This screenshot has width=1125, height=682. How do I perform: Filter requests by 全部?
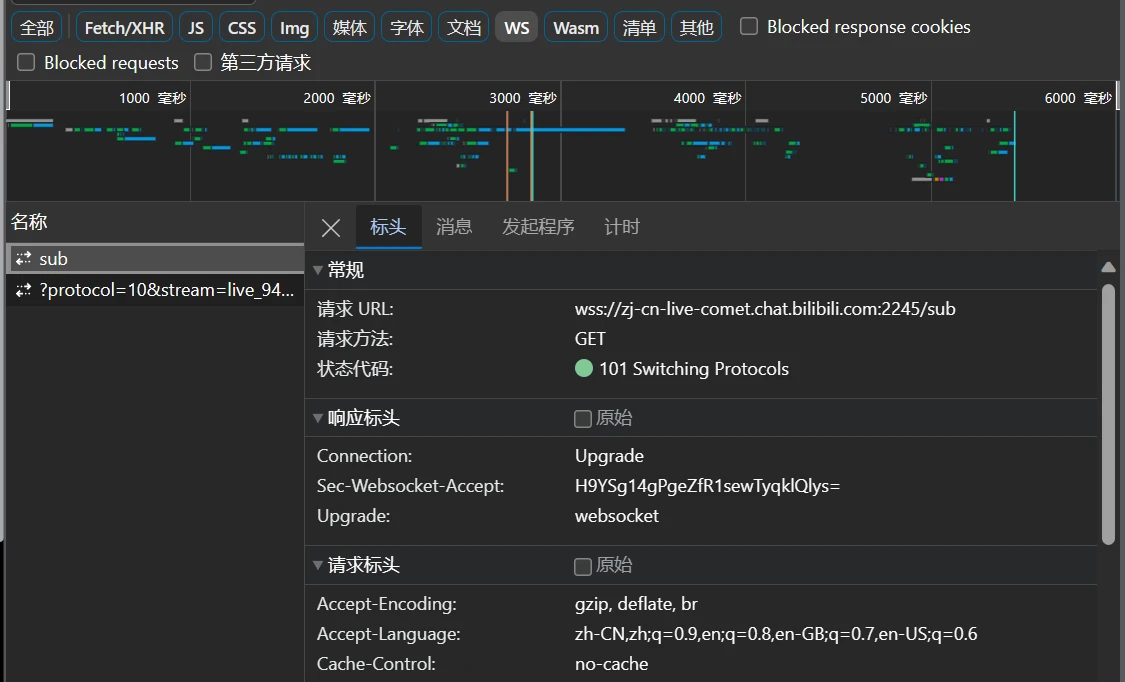(37, 28)
